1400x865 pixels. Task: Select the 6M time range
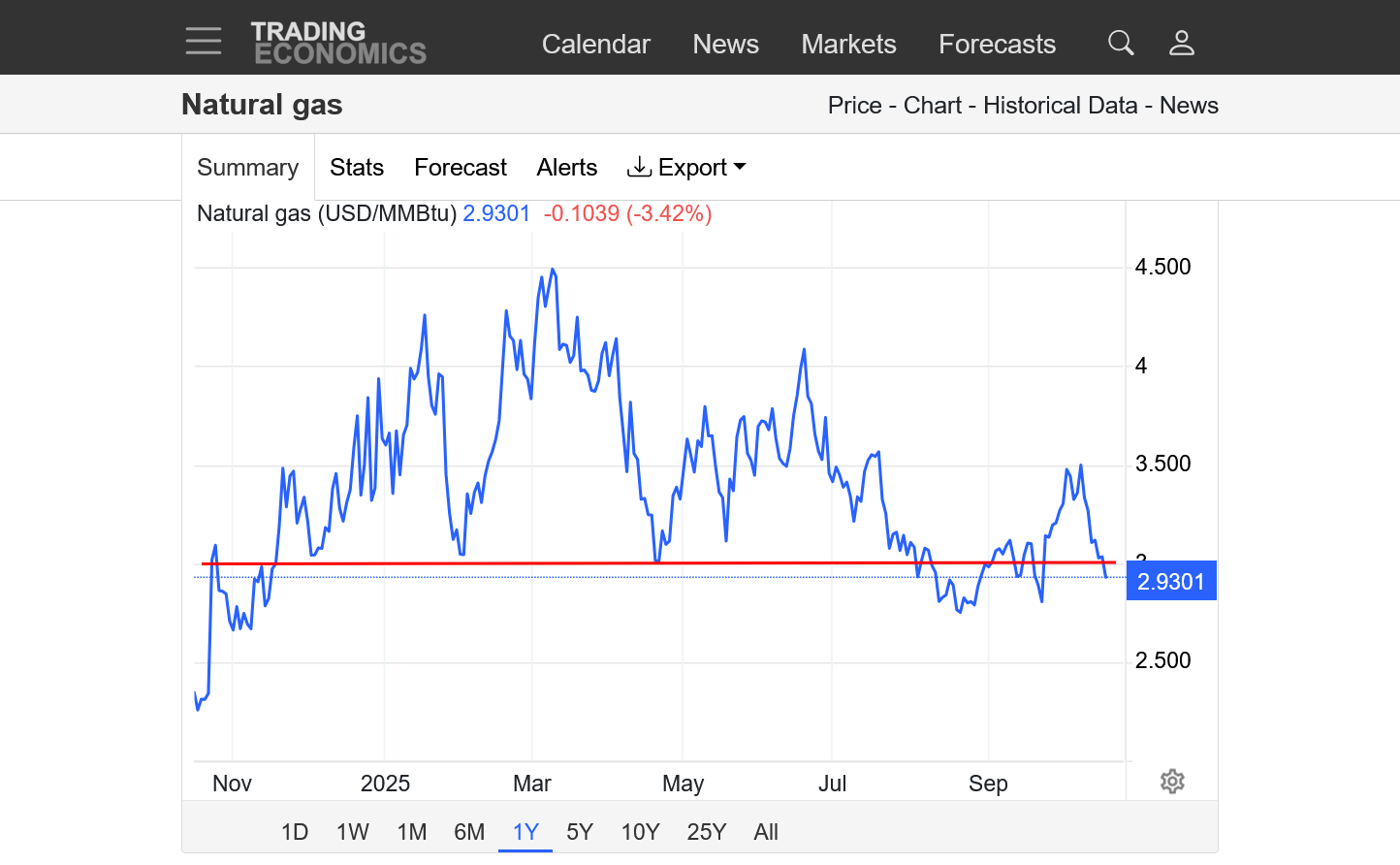(469, 832)
